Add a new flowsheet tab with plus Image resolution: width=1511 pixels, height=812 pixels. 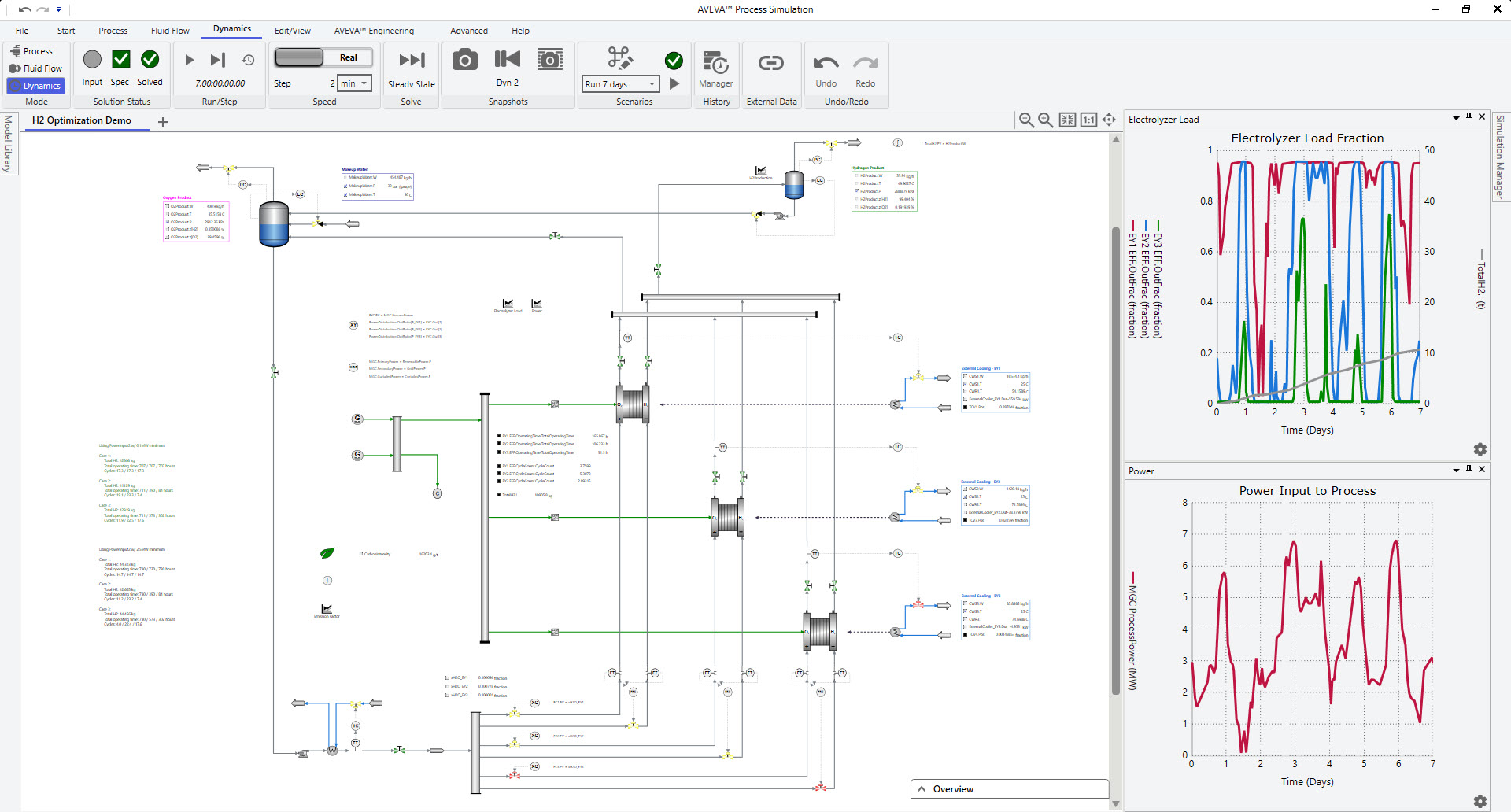[163, 122]
